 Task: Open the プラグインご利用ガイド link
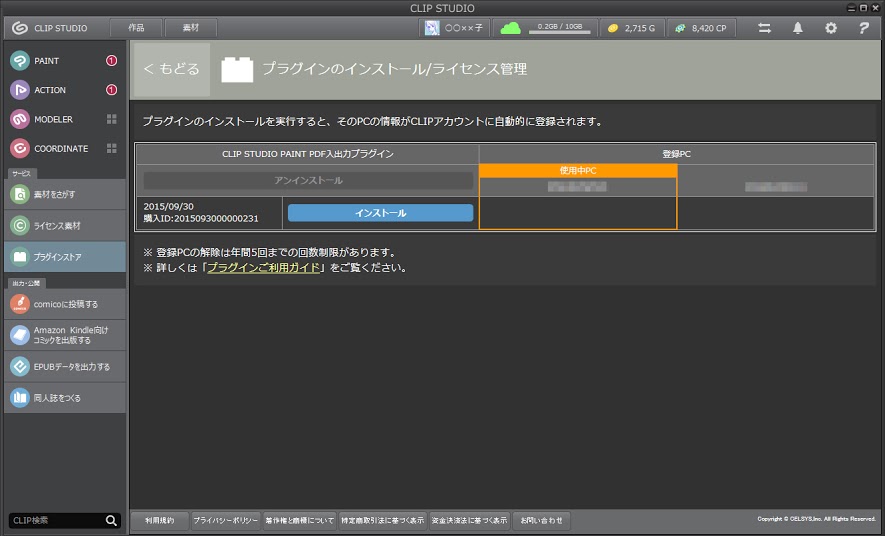pos(264,267)
